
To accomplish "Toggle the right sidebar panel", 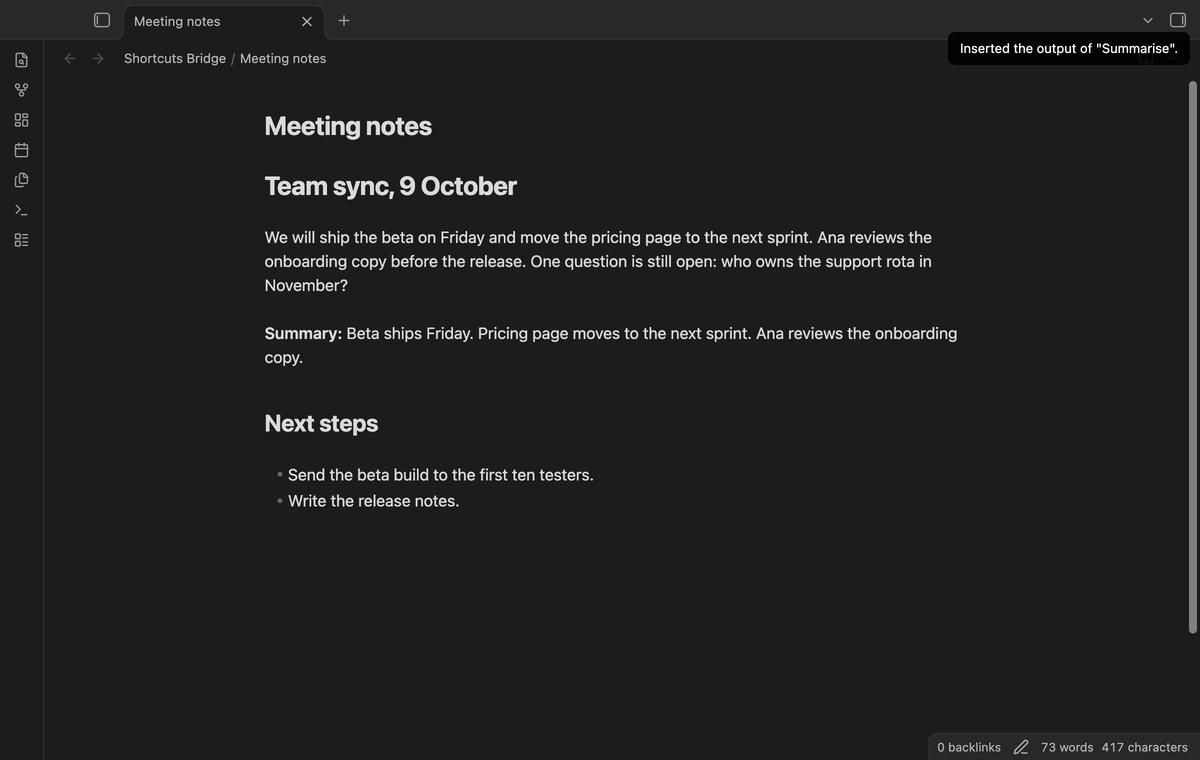I will click(x=1177, y=20).
